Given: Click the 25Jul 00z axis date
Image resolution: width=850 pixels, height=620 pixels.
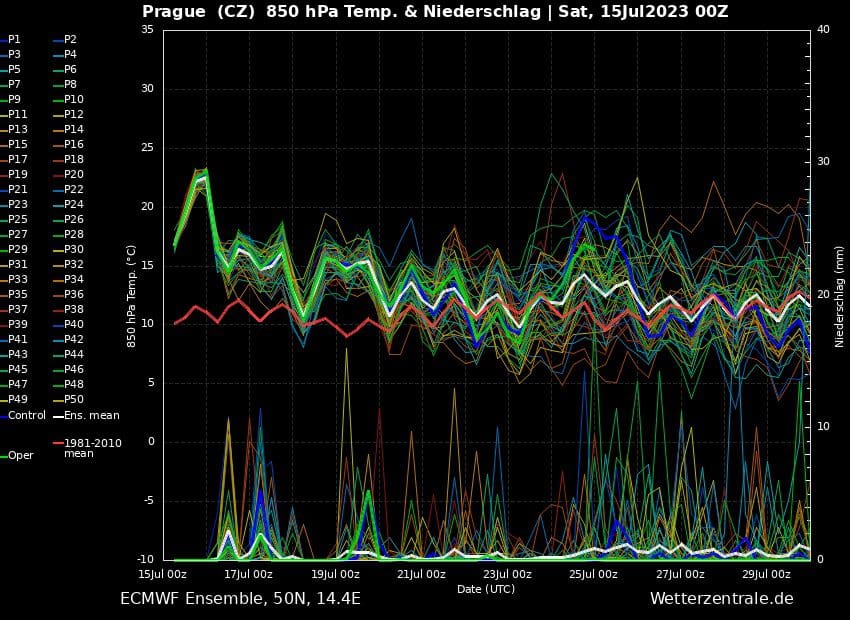Looking at the screenshot, I should tap(594, 574).
